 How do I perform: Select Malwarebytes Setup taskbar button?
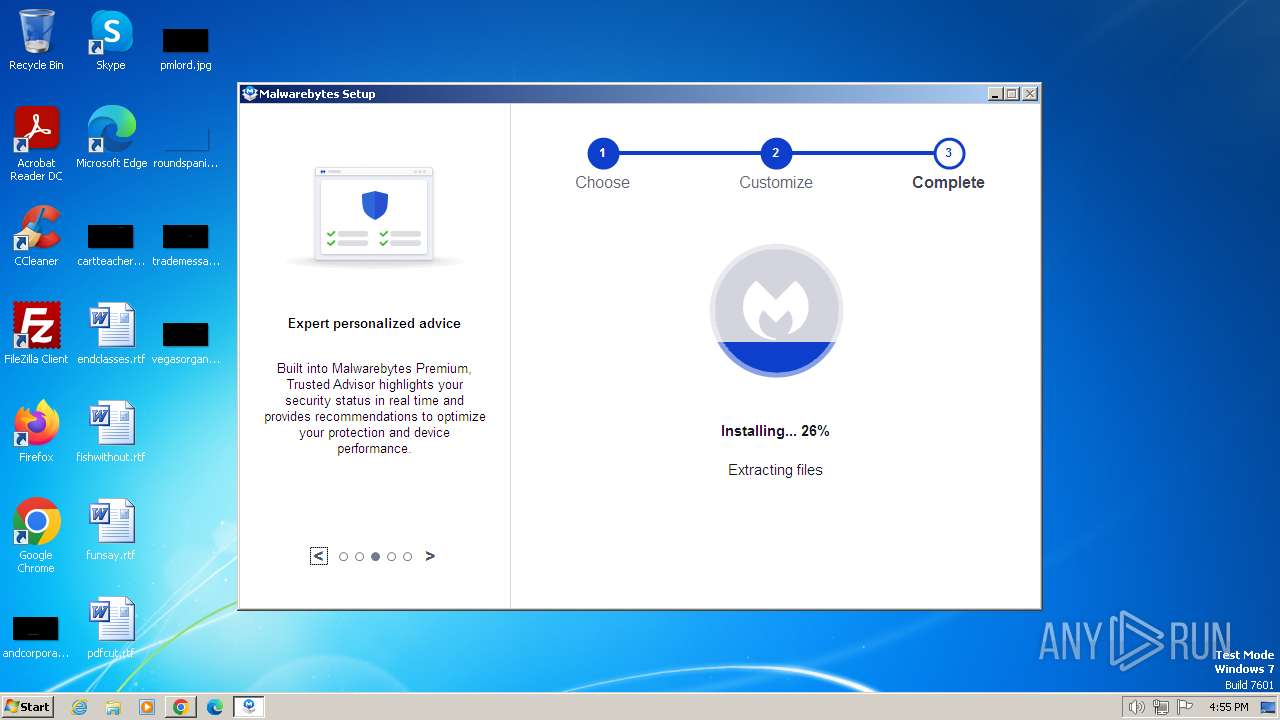[249, 707]
